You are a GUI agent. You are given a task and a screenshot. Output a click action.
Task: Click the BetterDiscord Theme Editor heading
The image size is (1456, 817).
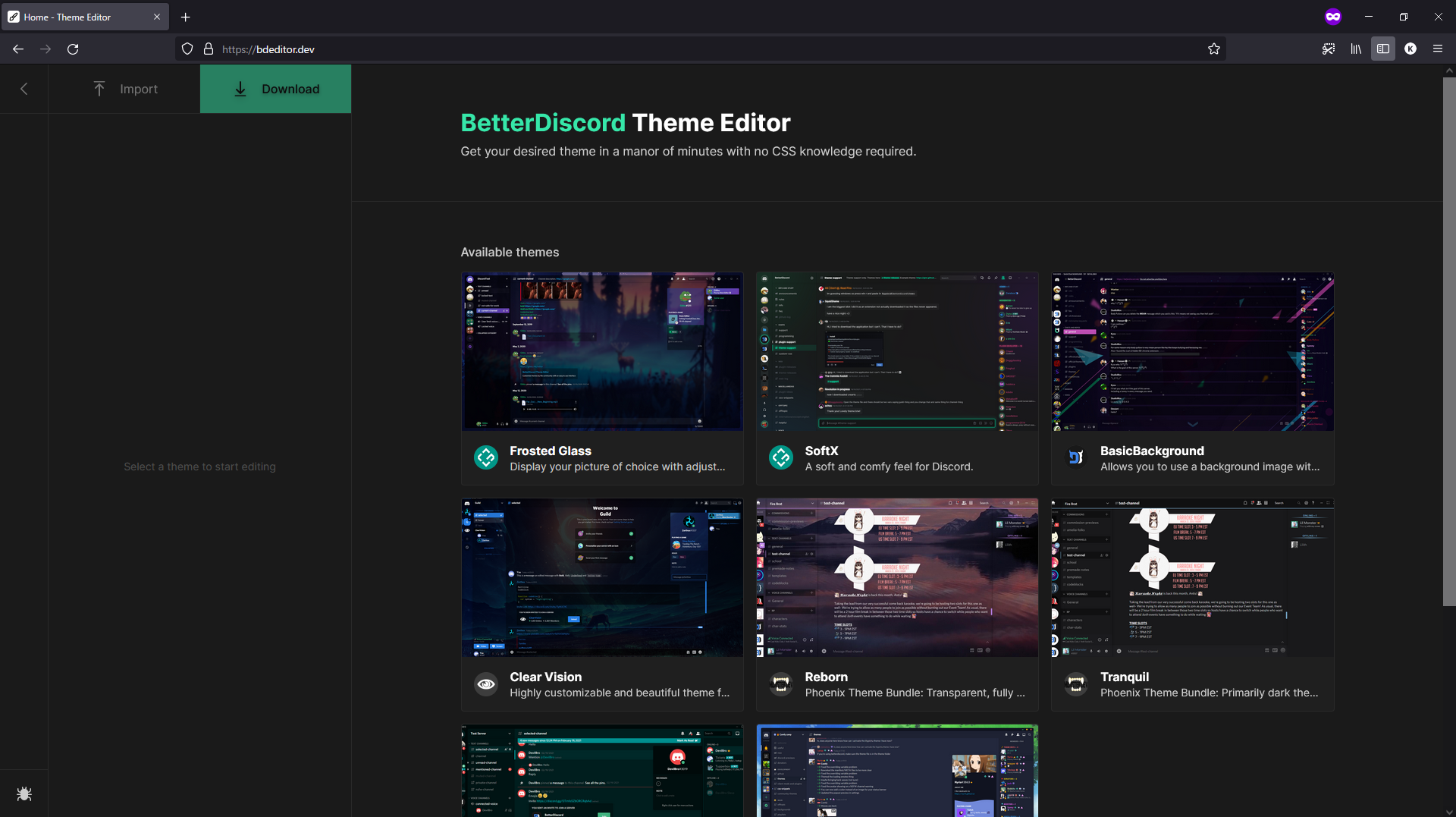pyautogui.click(x=626, y=123)
